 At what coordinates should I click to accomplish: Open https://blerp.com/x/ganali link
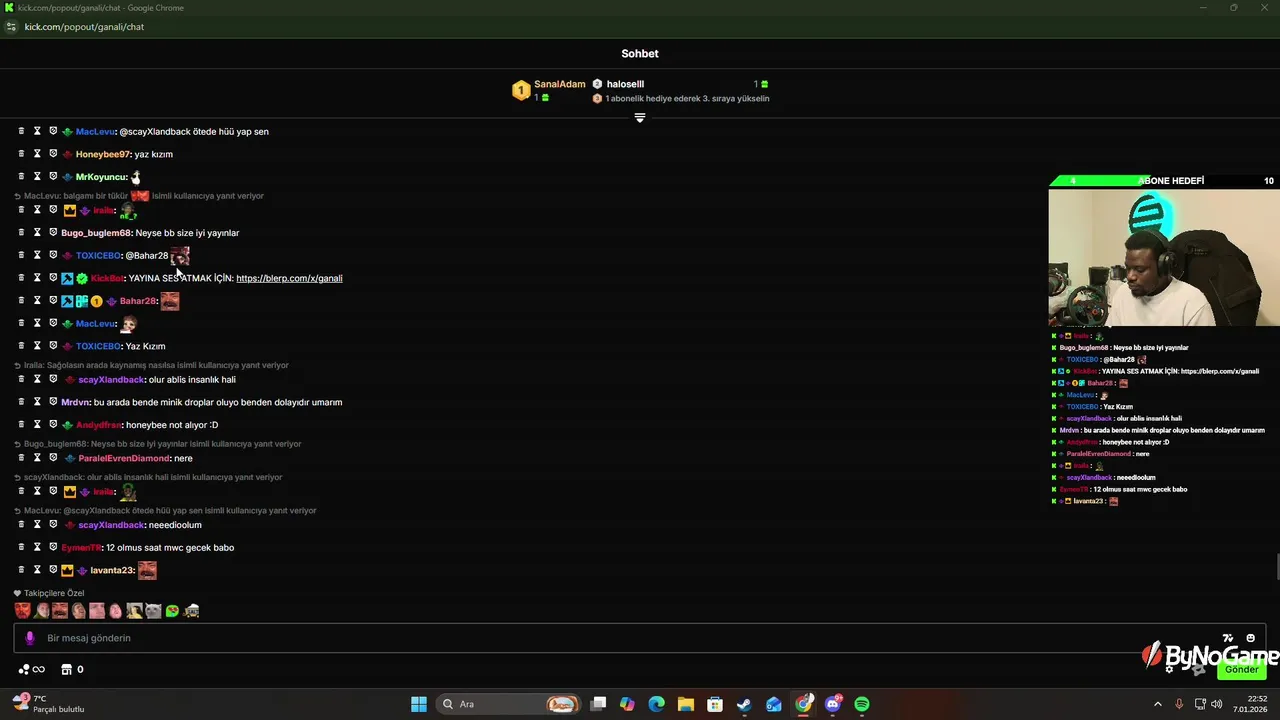coord(289,278)
